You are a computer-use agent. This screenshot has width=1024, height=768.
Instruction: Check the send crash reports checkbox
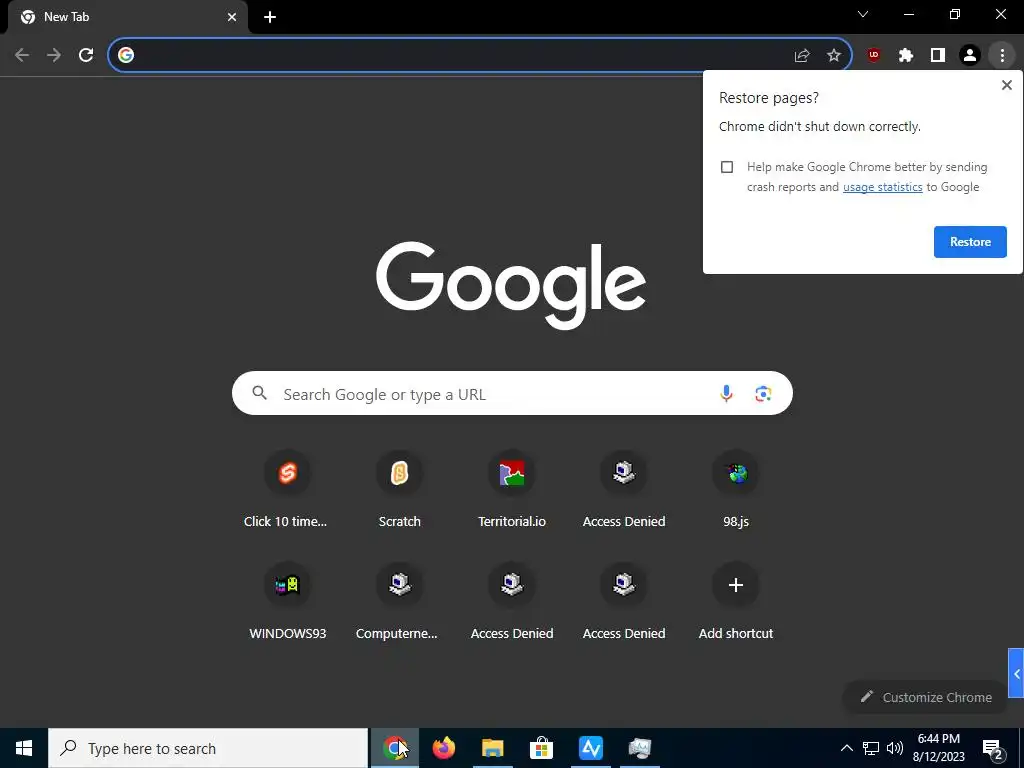(x=727, y=167)
